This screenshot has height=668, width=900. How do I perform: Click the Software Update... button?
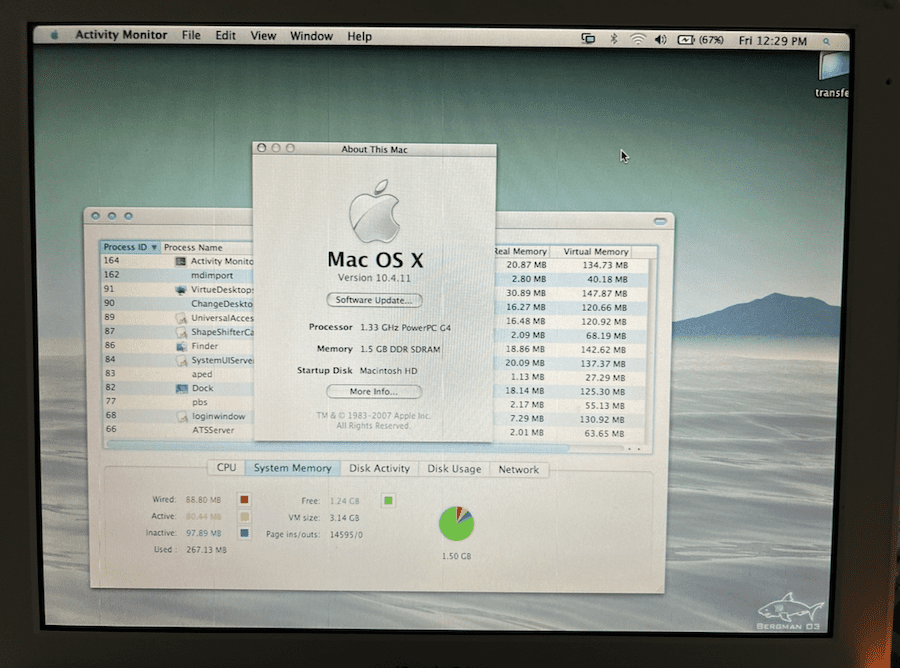(x=374, y=300)
